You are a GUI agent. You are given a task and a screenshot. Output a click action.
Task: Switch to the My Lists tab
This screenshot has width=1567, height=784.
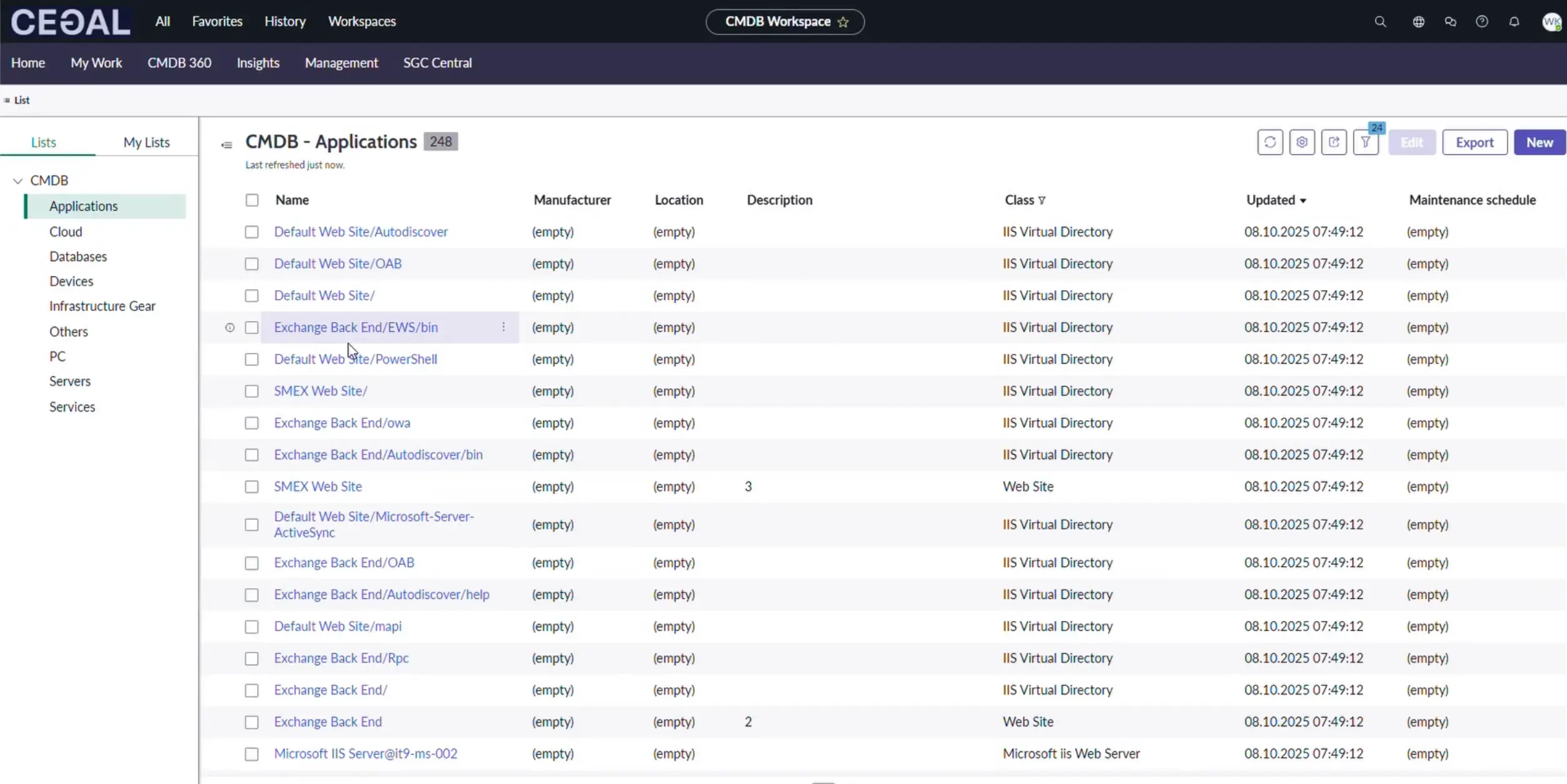[x=146, y=143]
